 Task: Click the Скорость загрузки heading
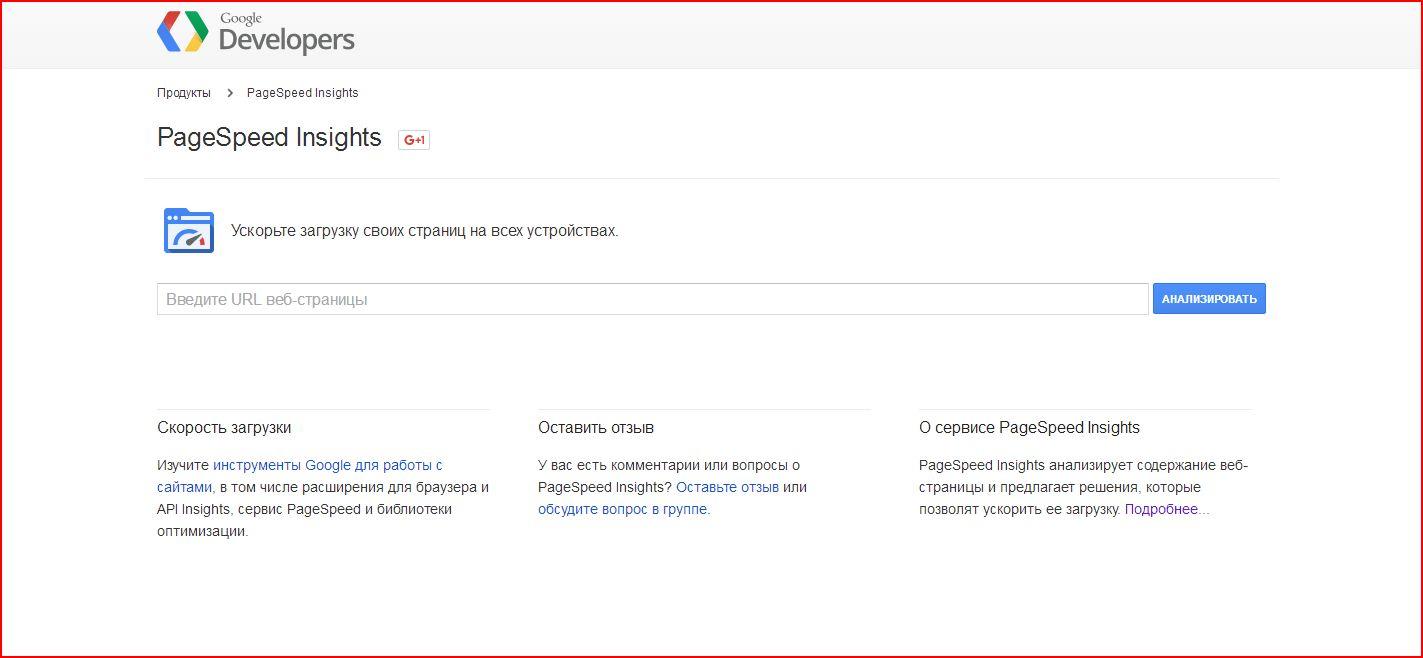tap(224, 427)
